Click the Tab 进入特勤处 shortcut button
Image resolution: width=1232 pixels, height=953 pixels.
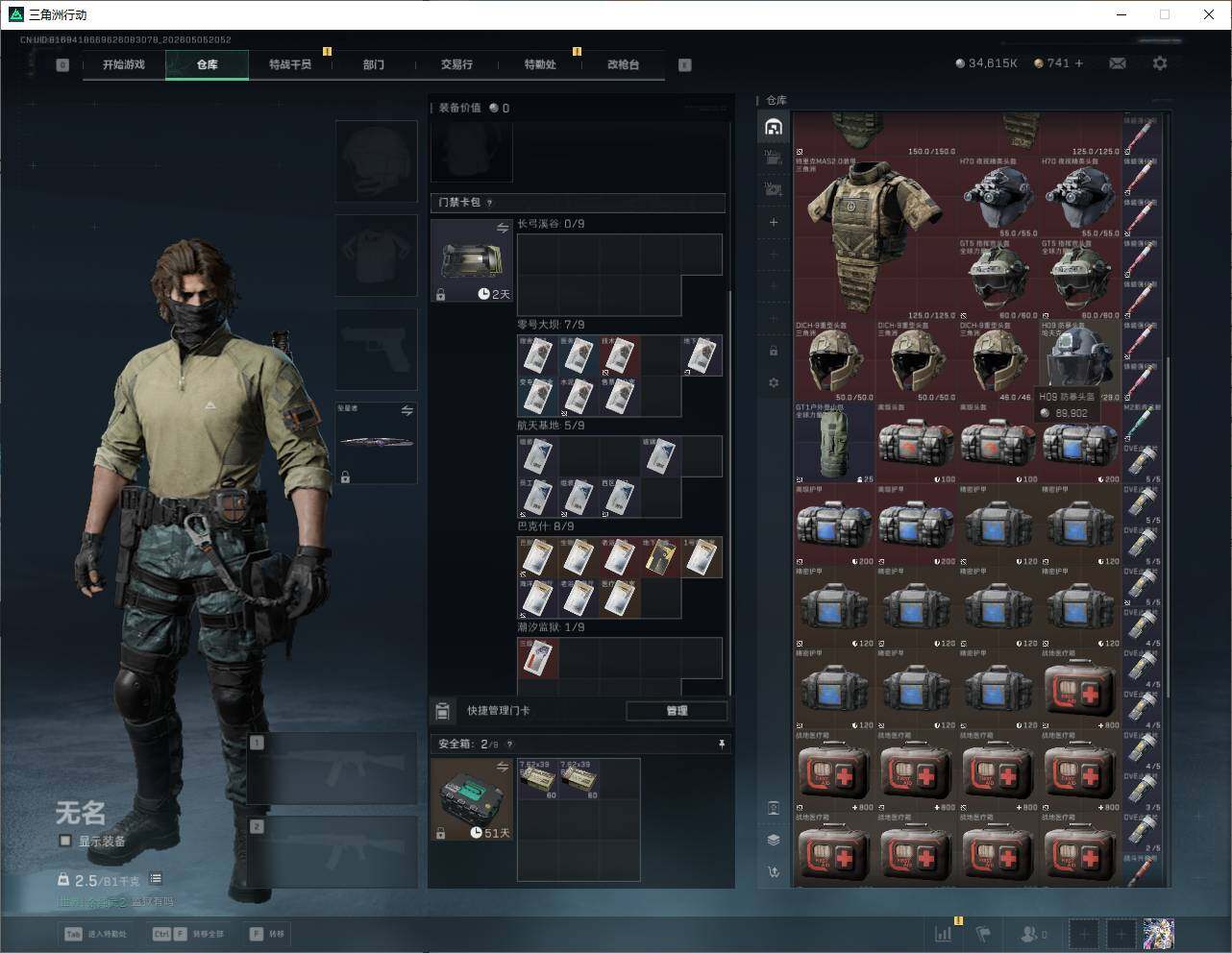[x=96, y=934]
